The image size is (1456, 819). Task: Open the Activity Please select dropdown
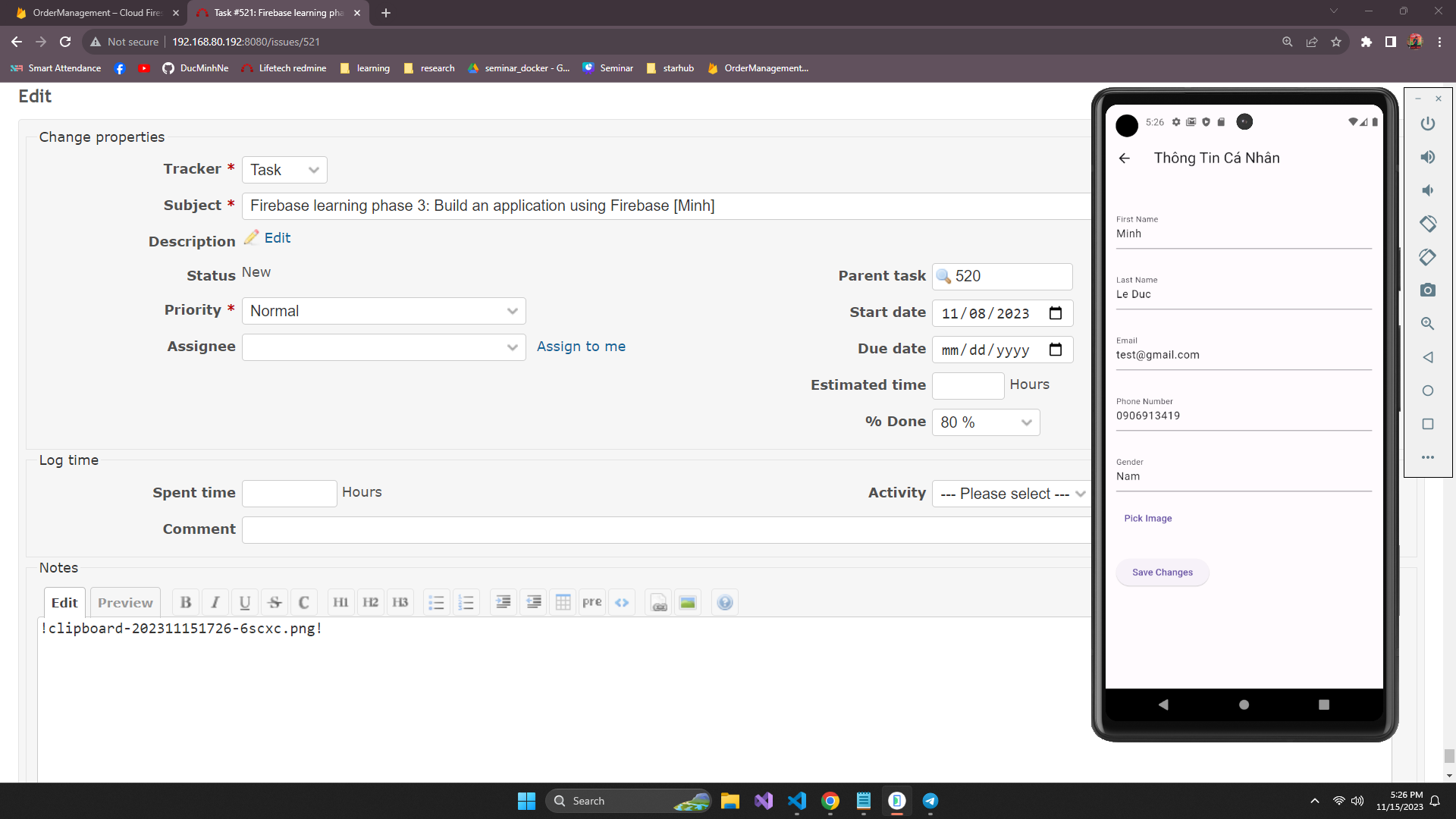(1012, 494)
